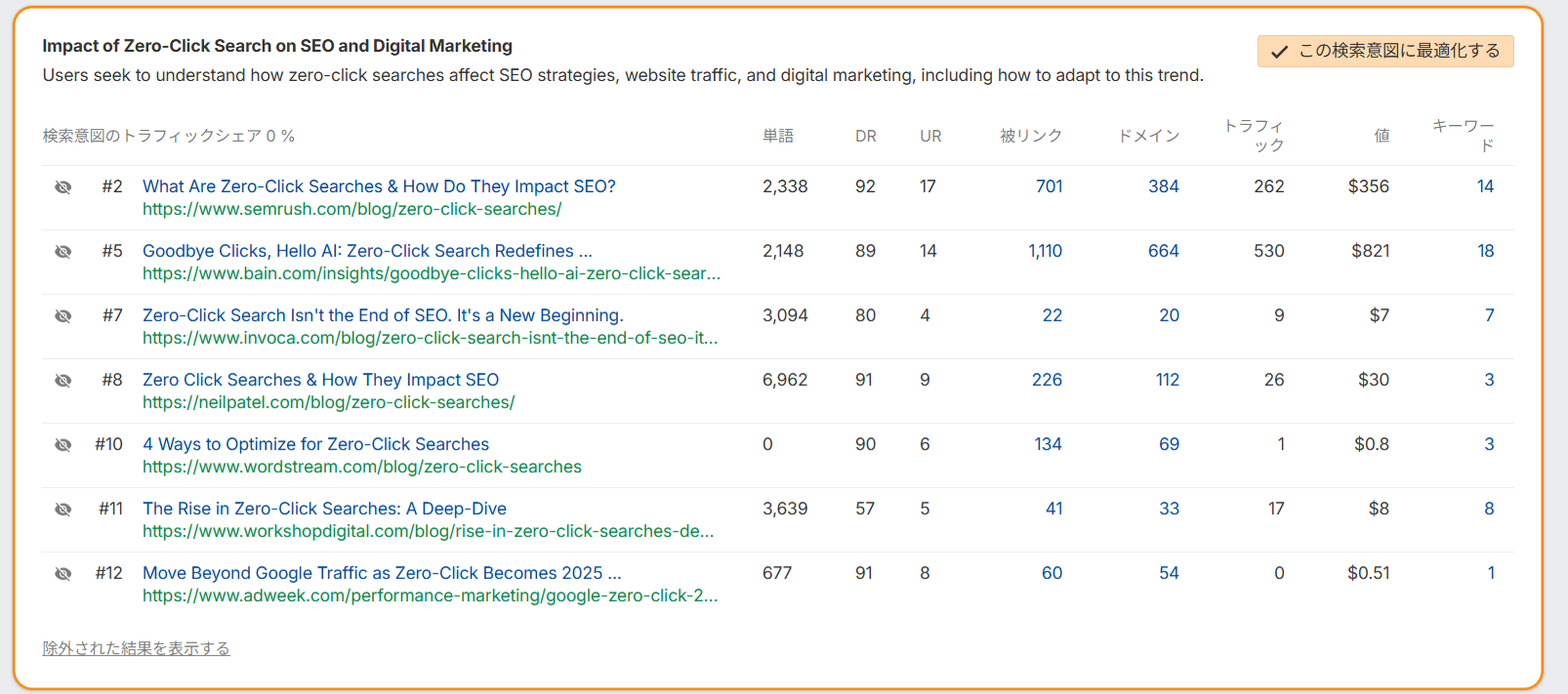Viewport: 1568px width, 694px height.
Task: Open 'Goodbye Clicks, Hello AI' title link
Action: click(367, 251)
